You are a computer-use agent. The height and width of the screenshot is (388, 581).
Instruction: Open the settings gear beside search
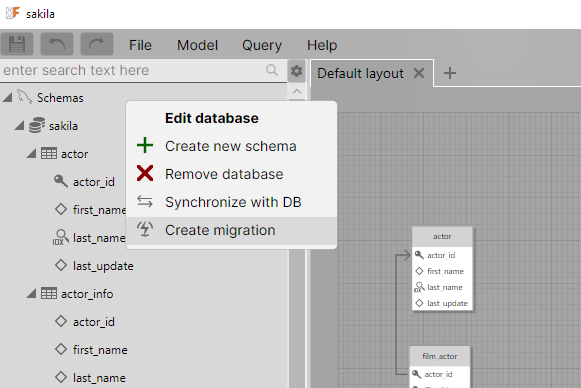tap(296, 70)
